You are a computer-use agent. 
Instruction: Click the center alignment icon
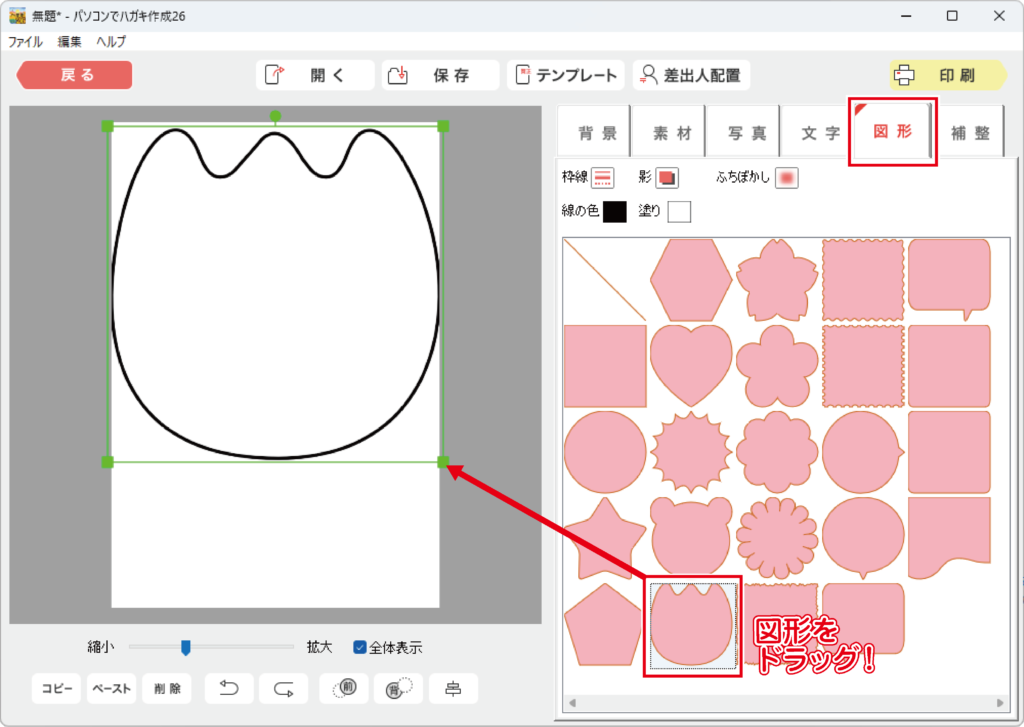pyautogui.click(x=453, y=688)
